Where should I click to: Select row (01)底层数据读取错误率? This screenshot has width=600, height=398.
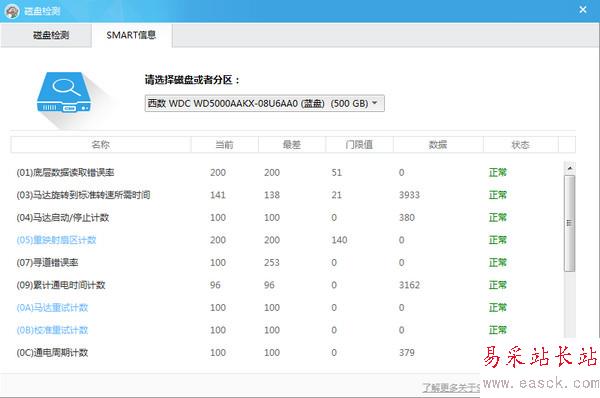tap(287, 173)
